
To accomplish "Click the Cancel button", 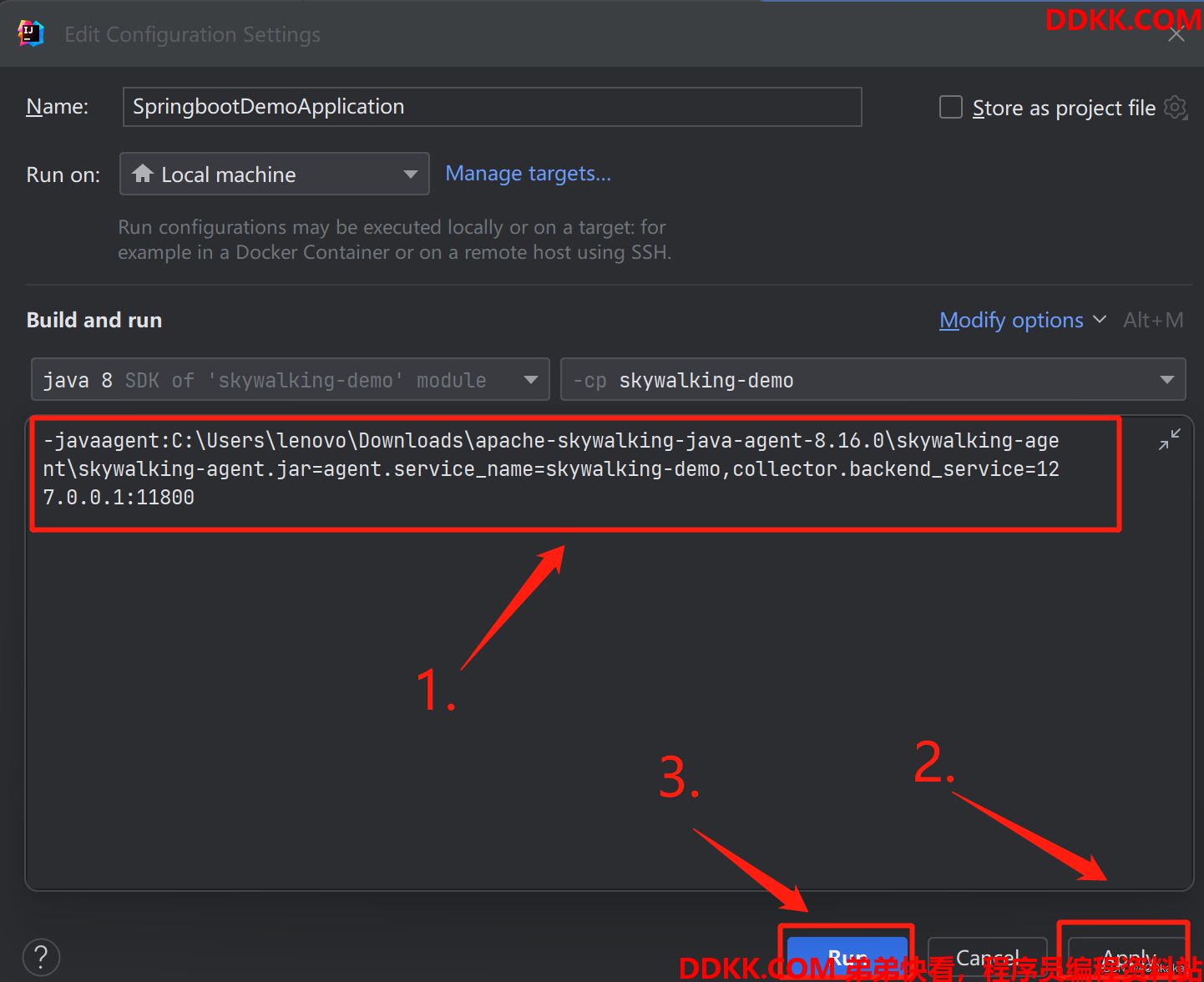I will coord(988,958).
